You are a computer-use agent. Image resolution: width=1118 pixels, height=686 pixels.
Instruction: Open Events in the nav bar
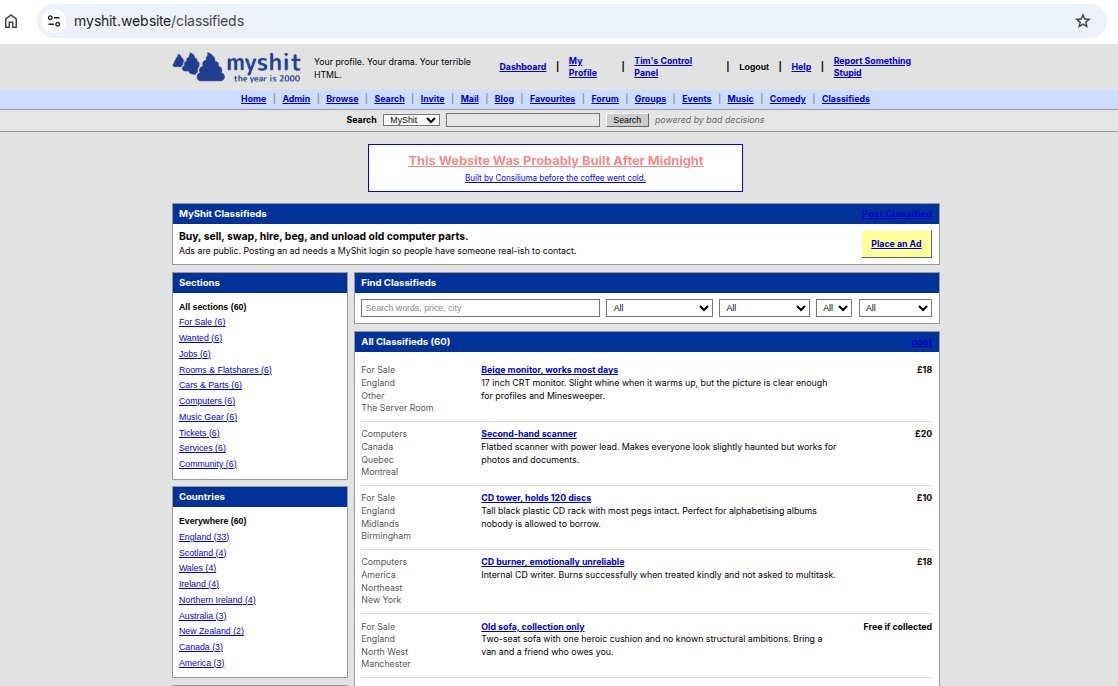697,99
